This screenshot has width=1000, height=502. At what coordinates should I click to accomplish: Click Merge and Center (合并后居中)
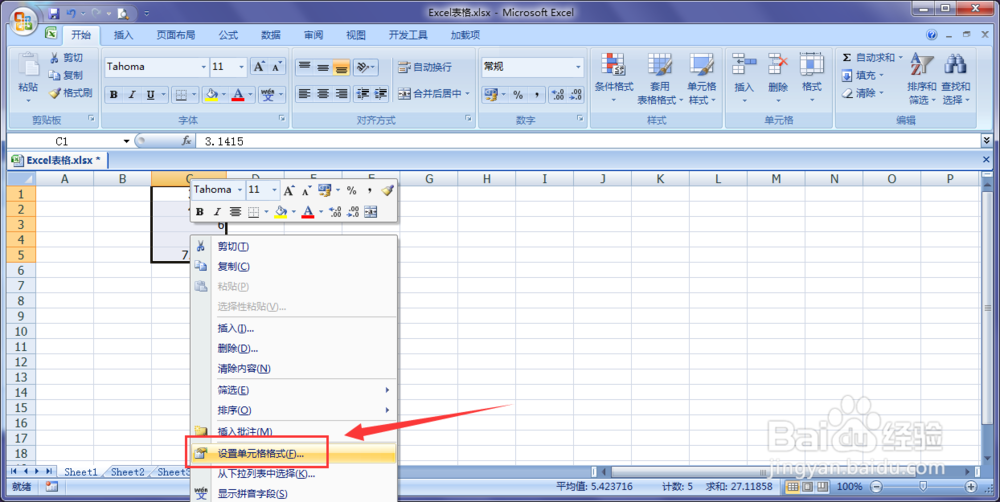tap(434, 94)
